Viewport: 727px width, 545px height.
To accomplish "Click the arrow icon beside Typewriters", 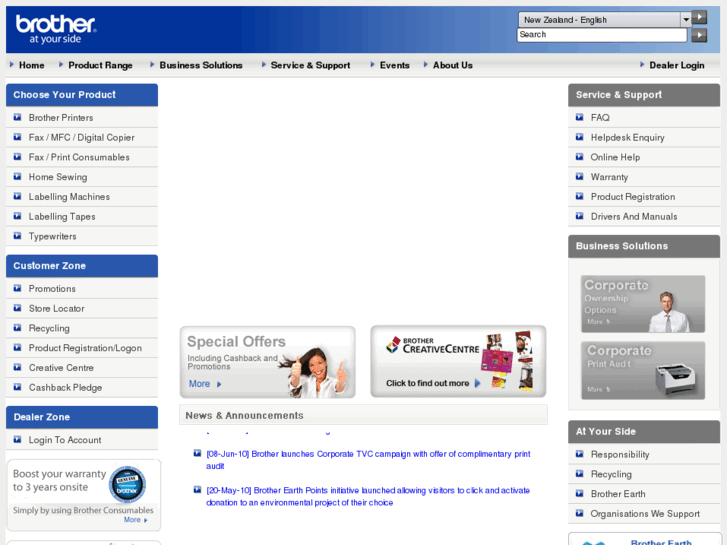I will (x=17, y=236).
